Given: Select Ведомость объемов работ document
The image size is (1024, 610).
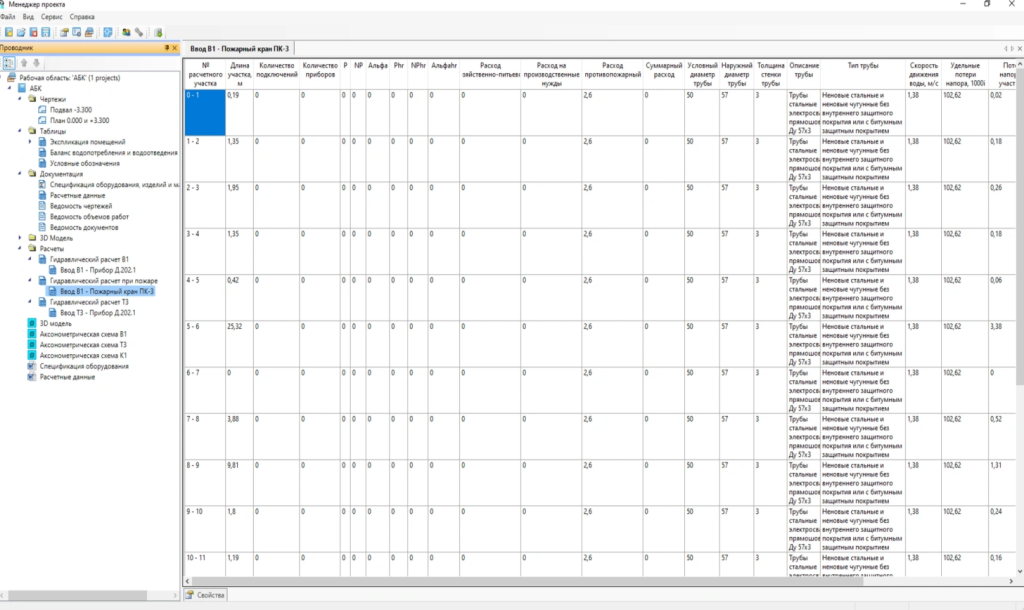Looking at the screenshot, I should pos(90,216).
